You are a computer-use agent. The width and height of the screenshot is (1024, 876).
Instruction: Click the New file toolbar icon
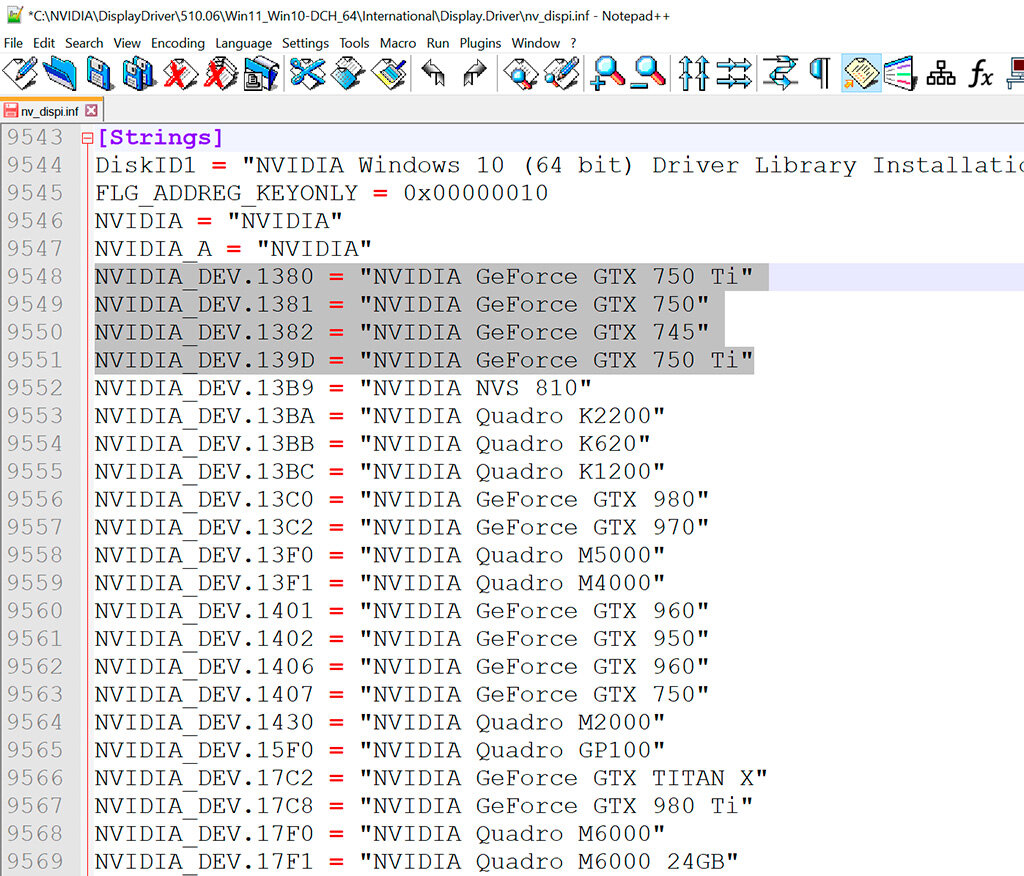coord(20,73)
